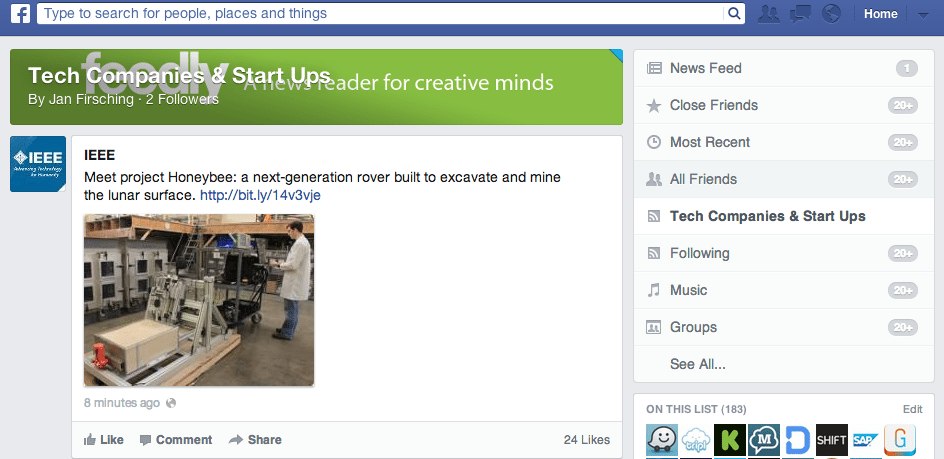Viewport: 944px width, 459px height.
Task: Click the Music note icon
Action: [654, 290]
